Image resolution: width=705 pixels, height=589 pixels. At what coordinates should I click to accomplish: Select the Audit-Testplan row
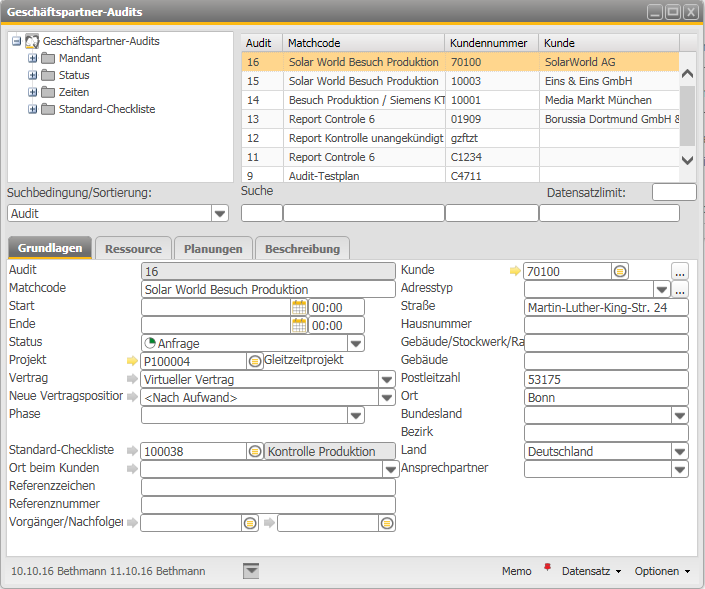pos(460,175)
